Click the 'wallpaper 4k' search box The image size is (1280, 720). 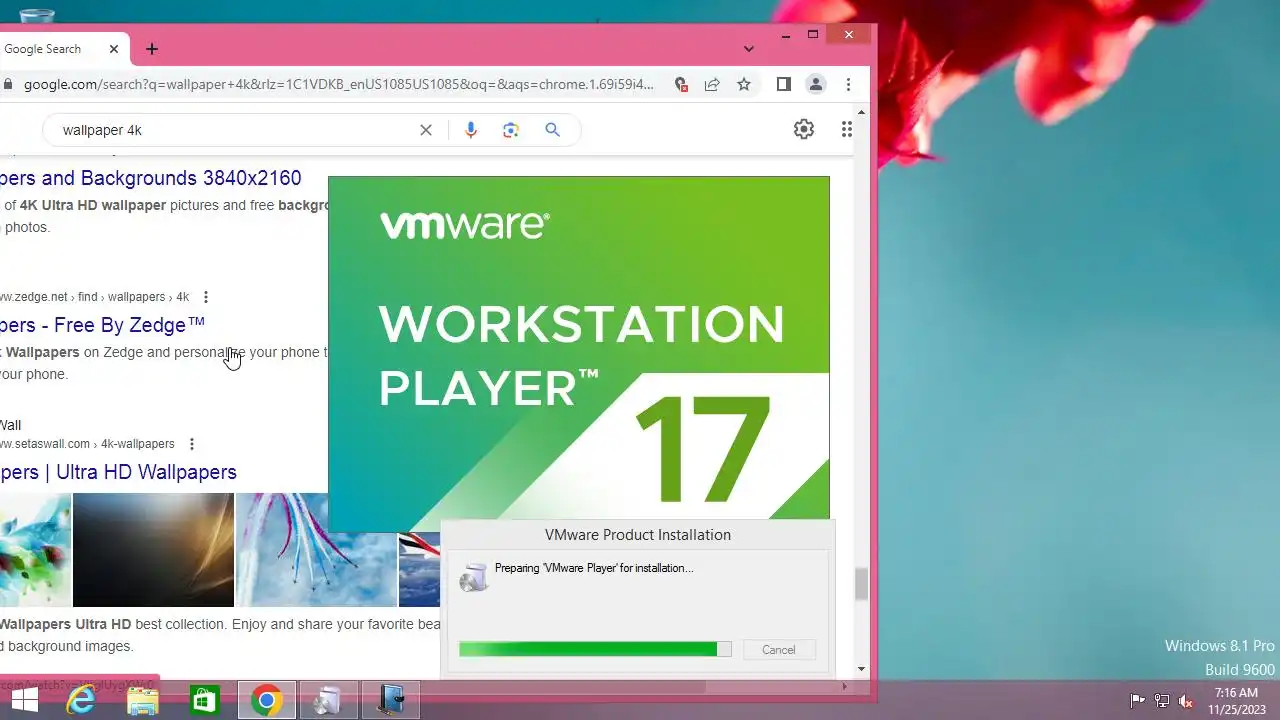click(235, 130)
